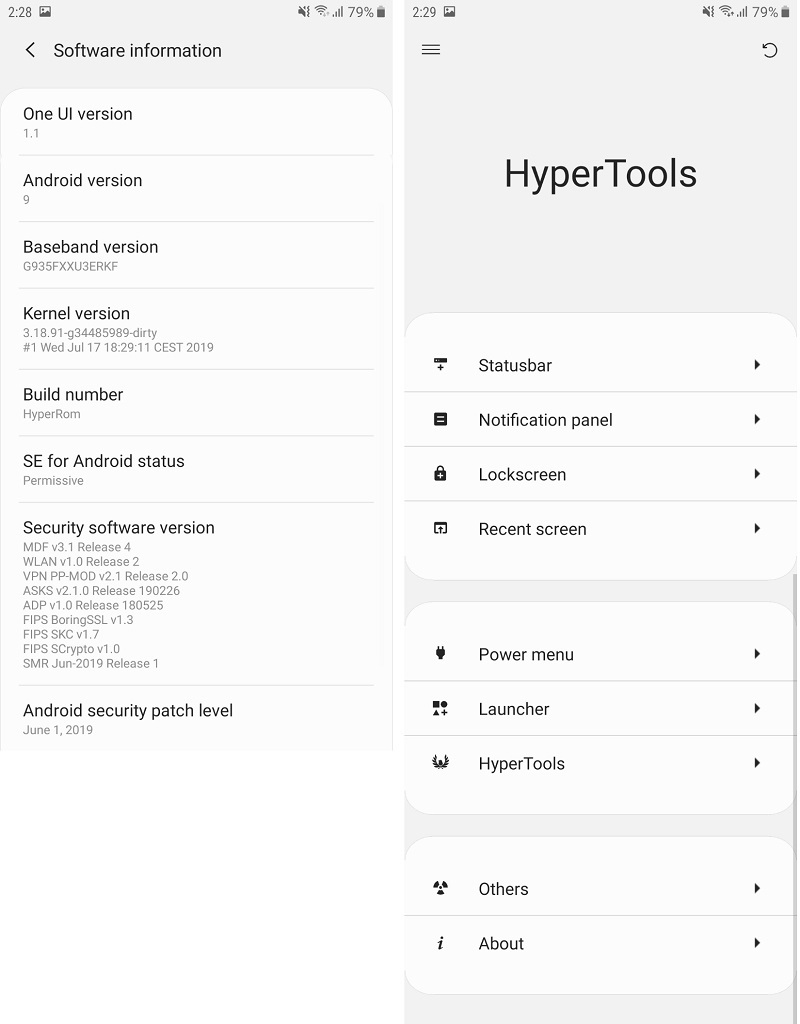Tap the Notification panel row icon

tap(440, 419)
